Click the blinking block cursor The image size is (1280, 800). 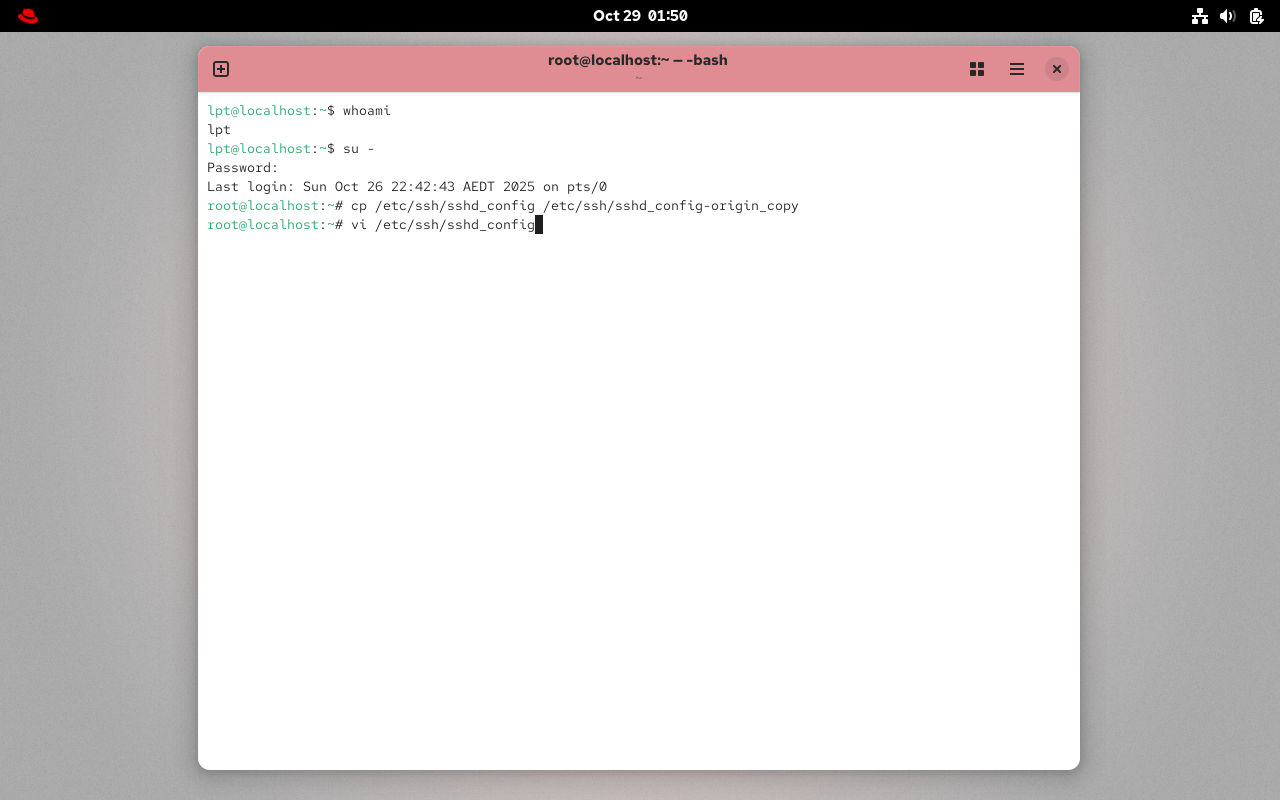540,224
